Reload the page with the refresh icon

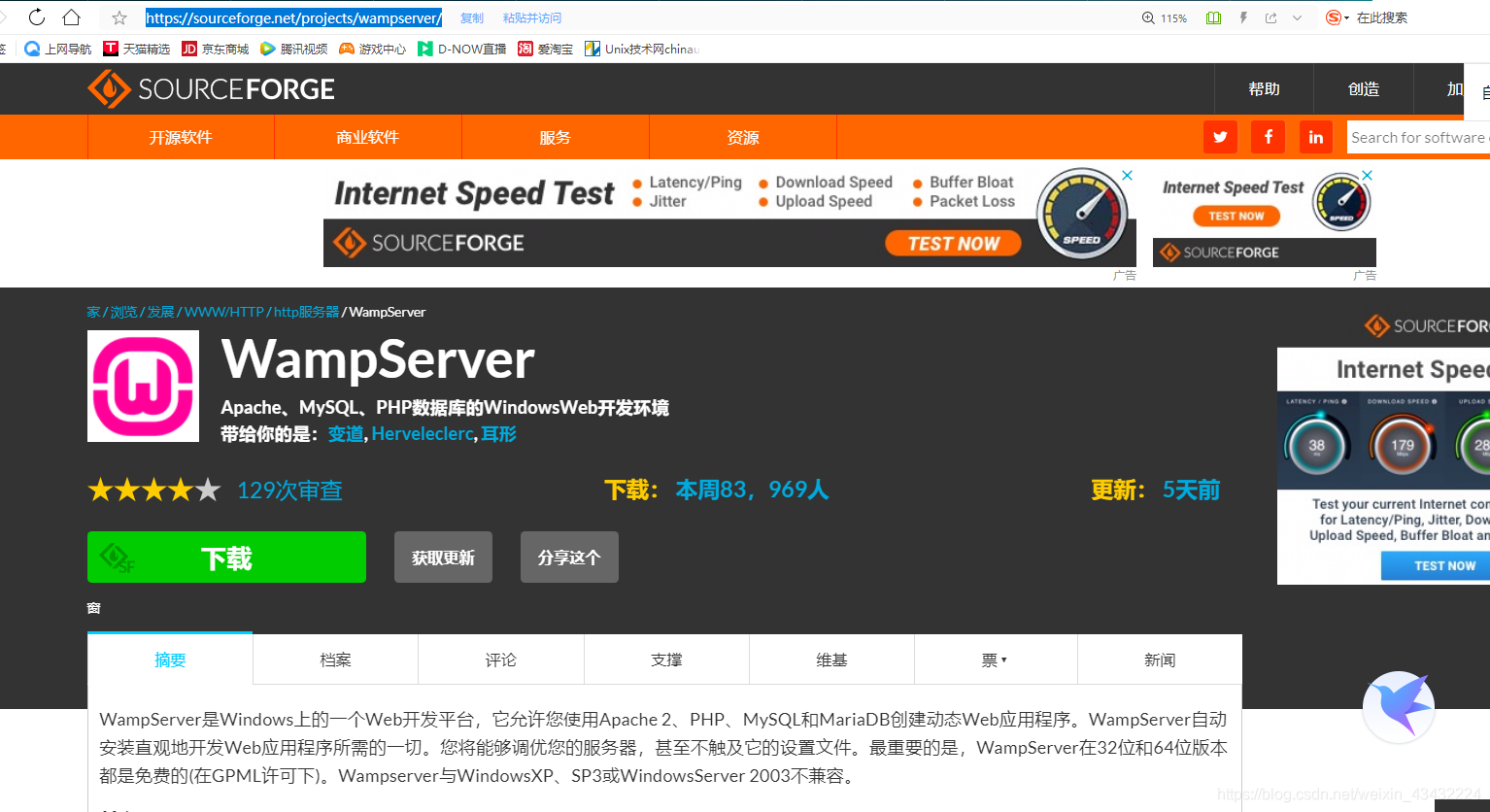[37, 17]
